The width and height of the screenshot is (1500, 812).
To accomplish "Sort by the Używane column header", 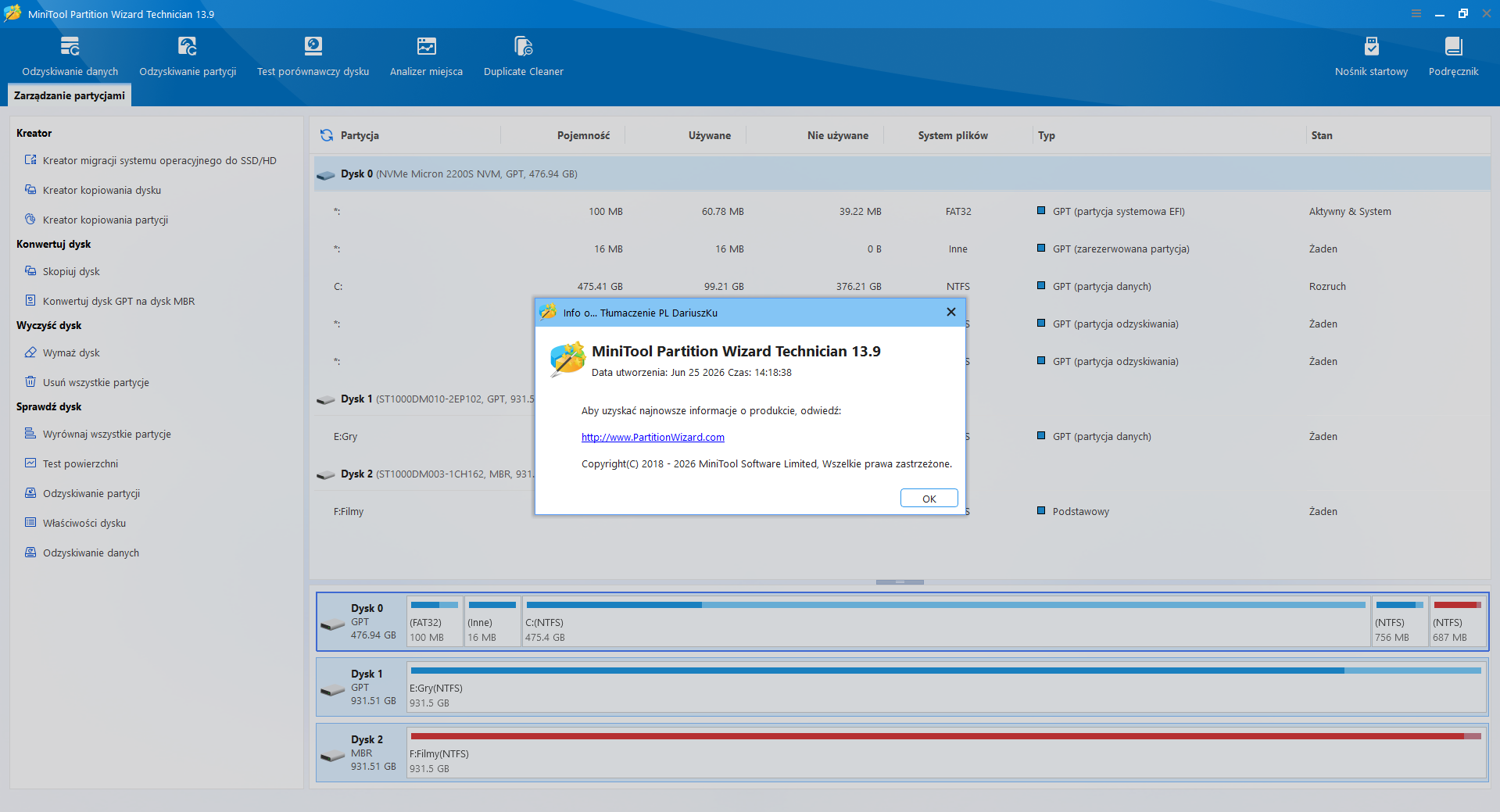I will 710,135.
